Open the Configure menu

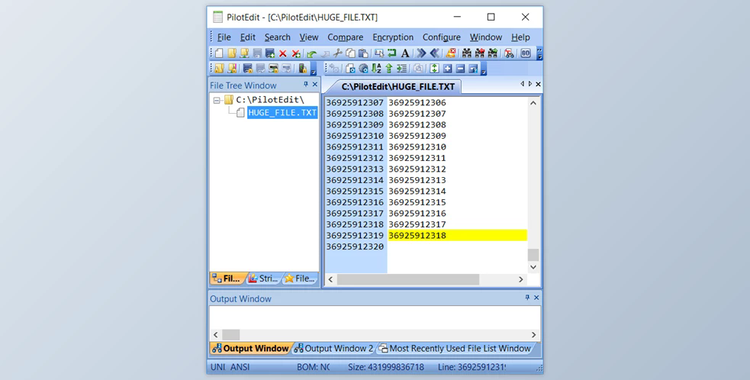coord(441,37)
